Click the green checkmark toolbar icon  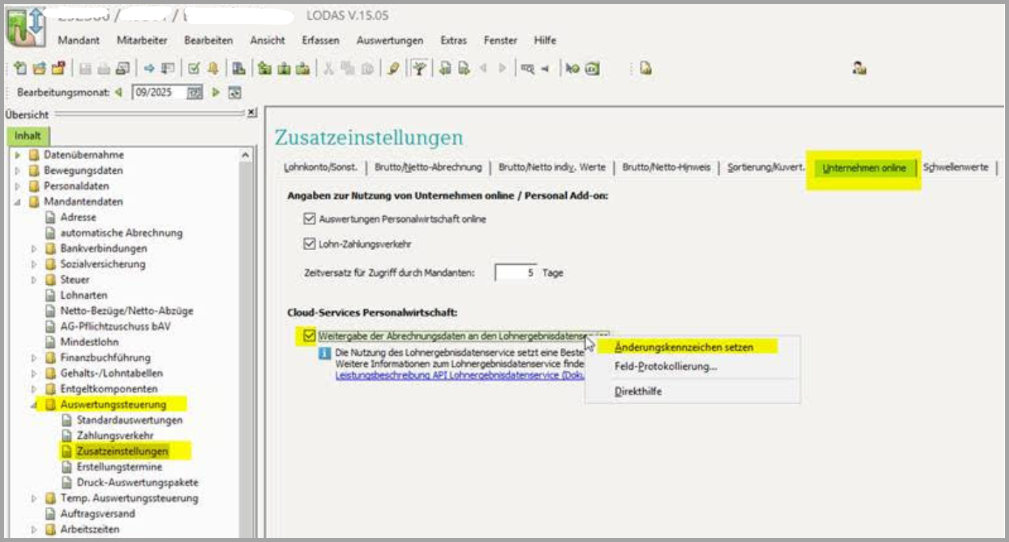pyautogui.click(x=194, y=68)
